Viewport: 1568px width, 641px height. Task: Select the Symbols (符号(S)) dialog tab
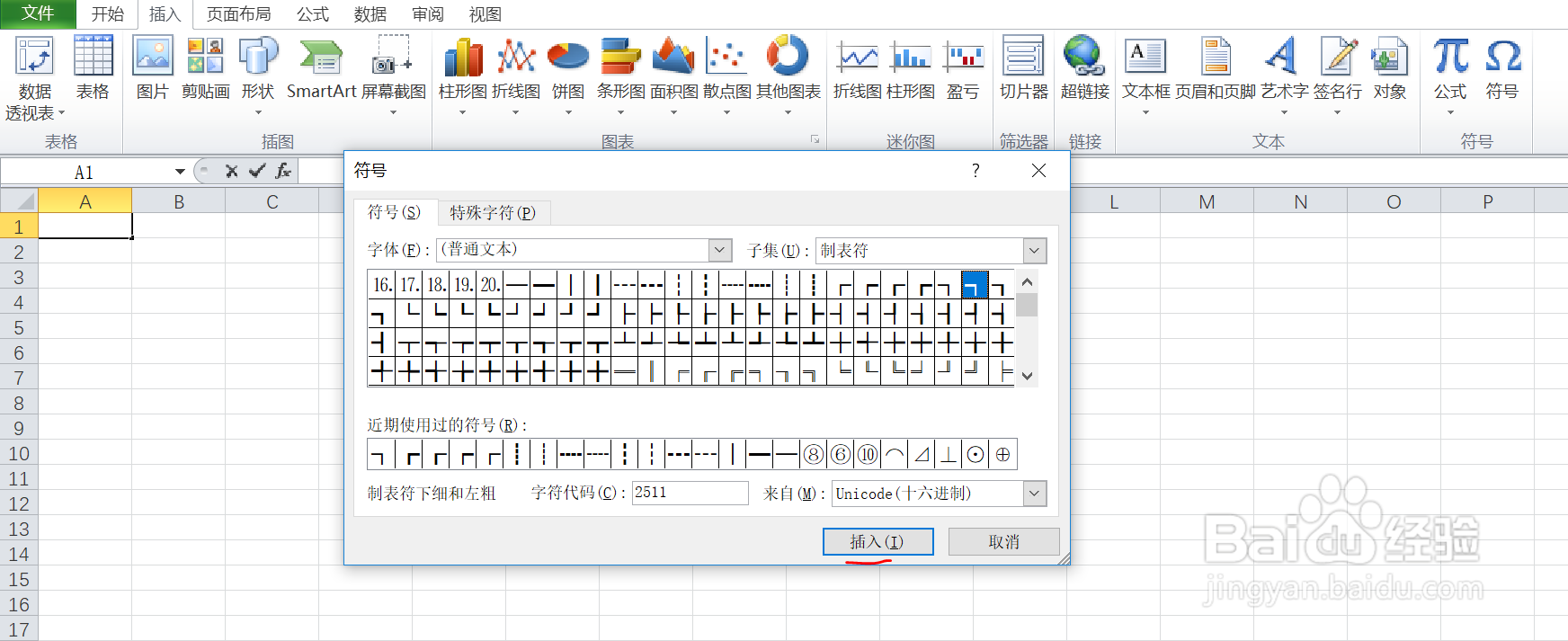point(394,212)
